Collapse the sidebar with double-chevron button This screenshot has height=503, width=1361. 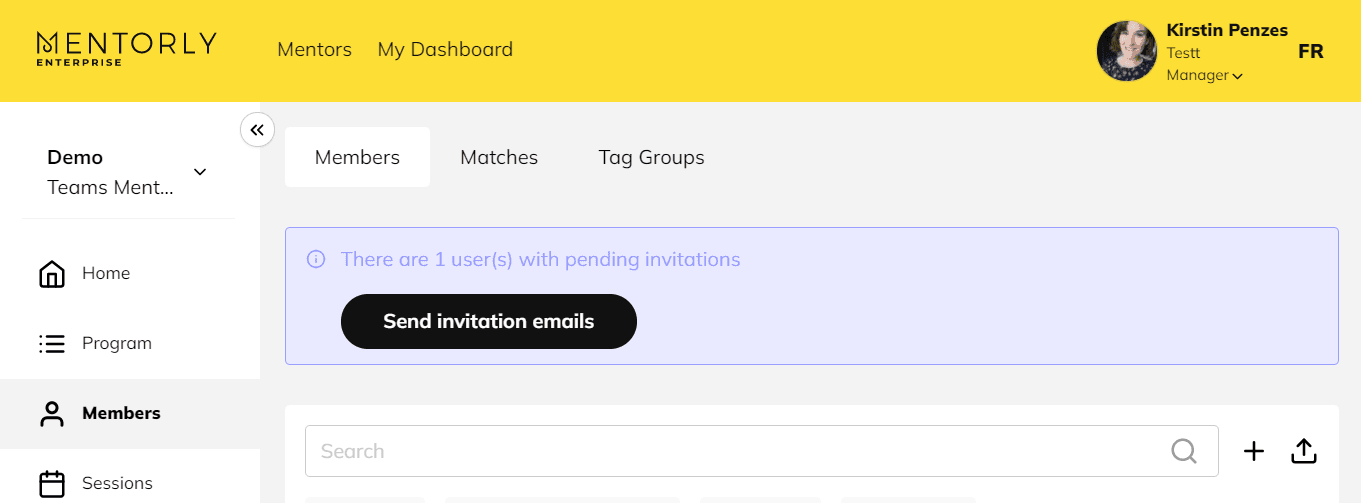click(257, 130)
